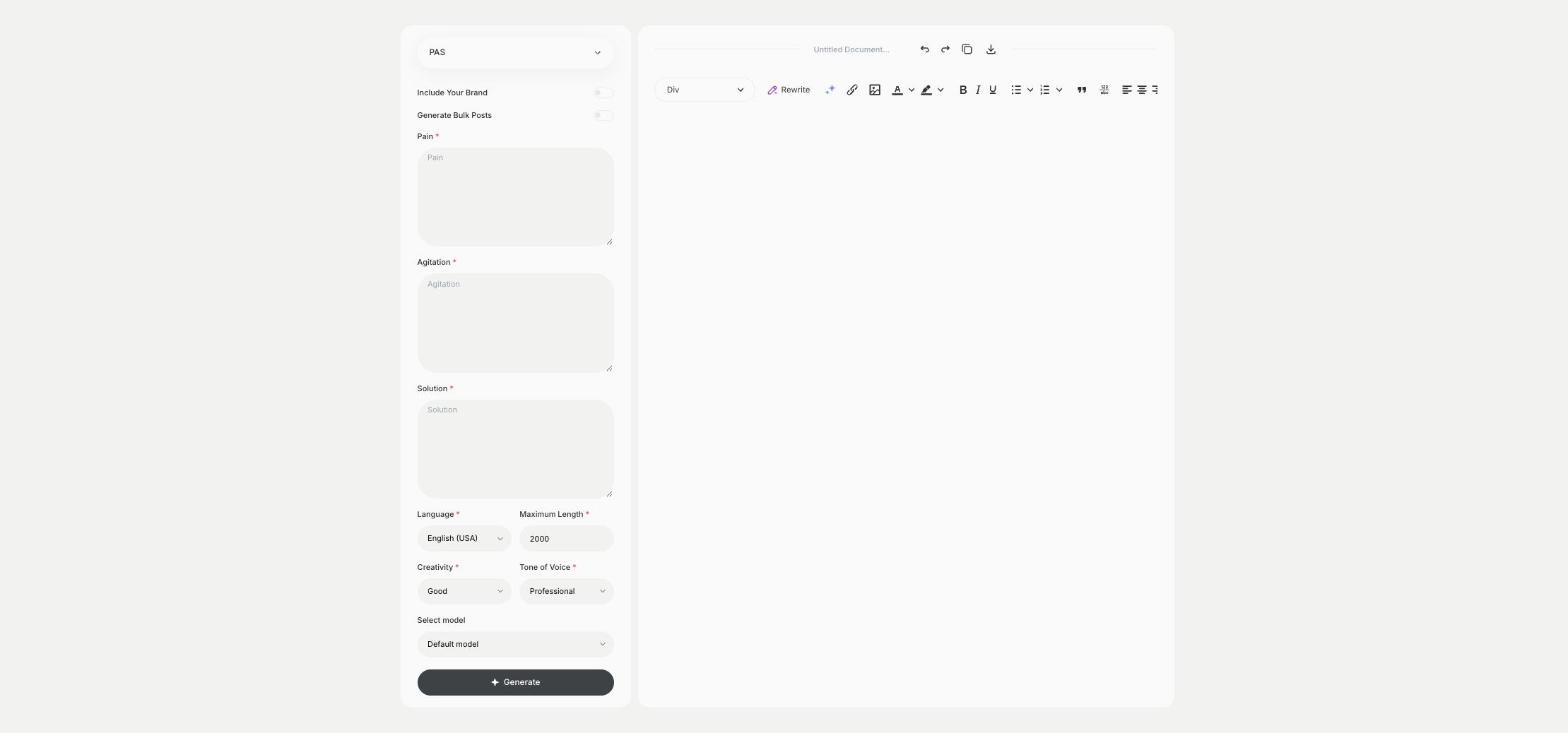
Task: Insert an image with the picture icon
Action: click(875, 90)
